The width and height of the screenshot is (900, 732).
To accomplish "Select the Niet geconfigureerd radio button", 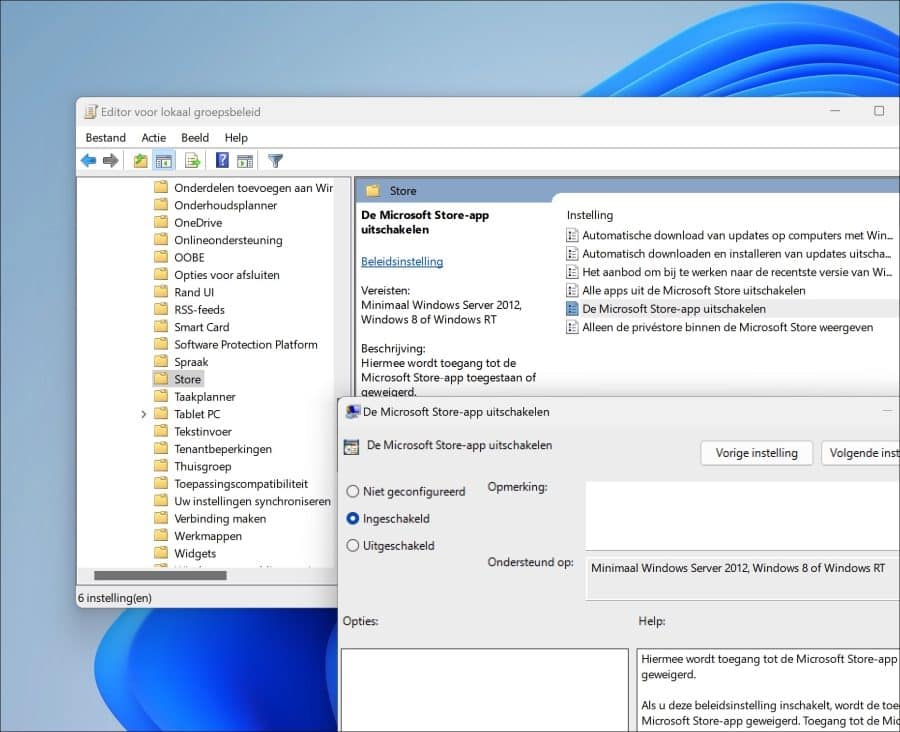I will tap(353, 491).
